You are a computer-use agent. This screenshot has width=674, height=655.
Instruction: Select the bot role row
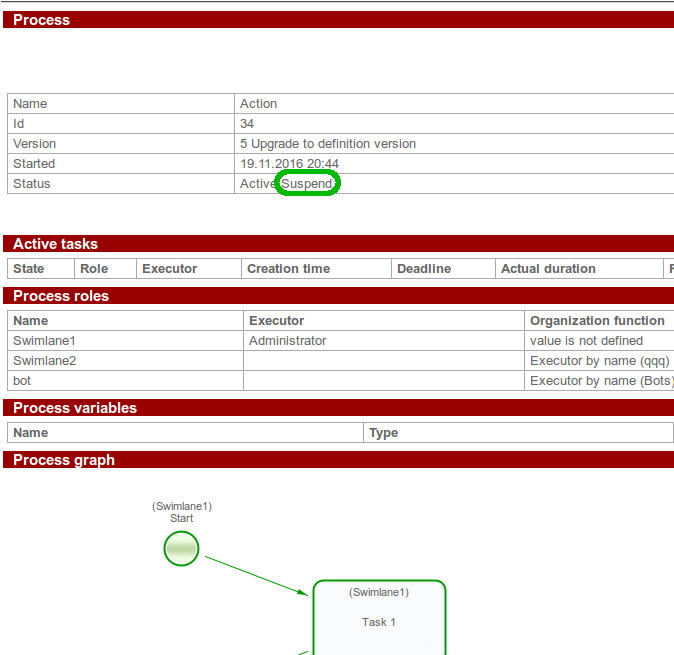point(22,381)
